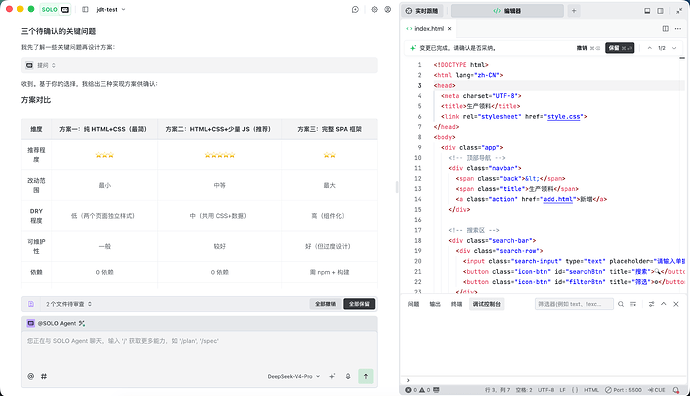Close the index.html tab
This screenshot has width=690, height=396.
[x=449, y=29]
